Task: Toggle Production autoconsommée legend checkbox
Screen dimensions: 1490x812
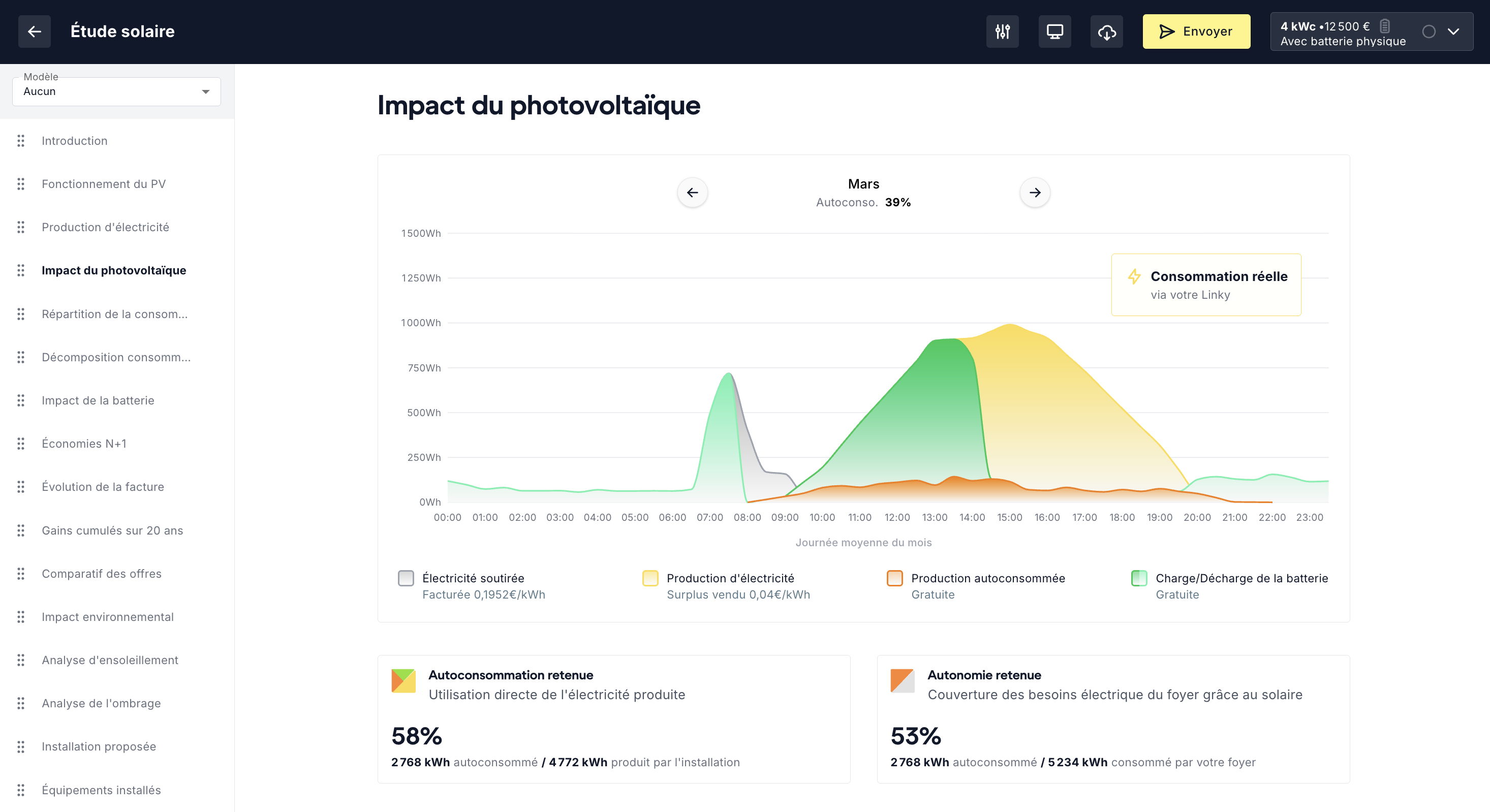Action: click(x=895, y=578)
